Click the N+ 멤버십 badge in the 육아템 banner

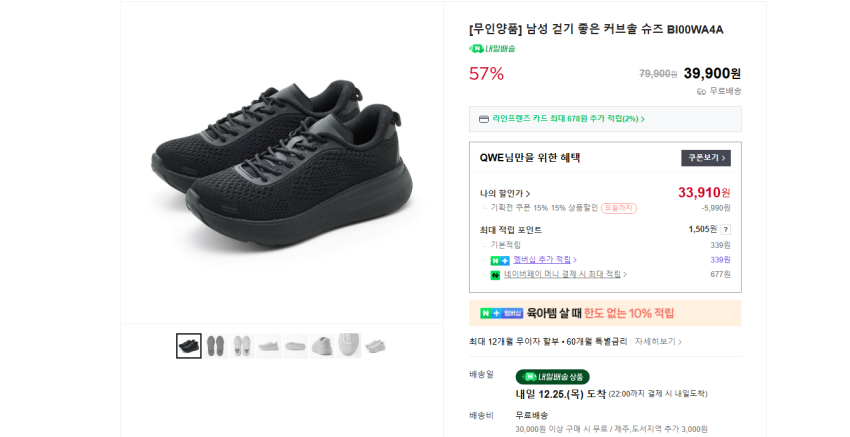[x=501, y=313]
